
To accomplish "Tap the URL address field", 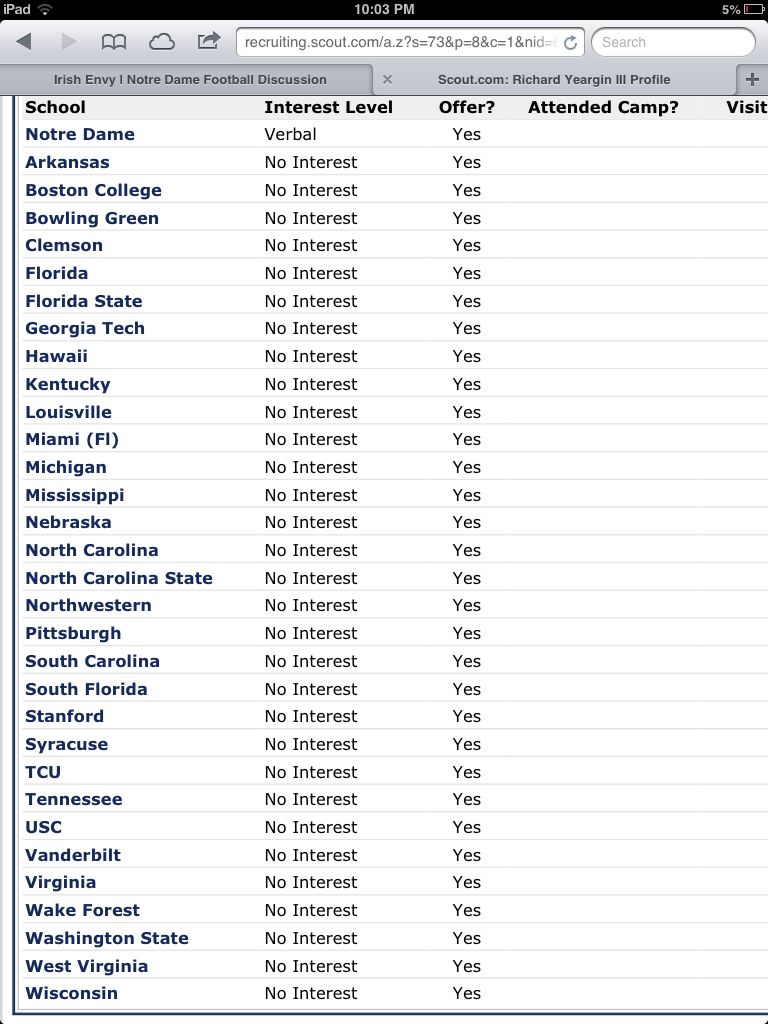I will point(400,42).
